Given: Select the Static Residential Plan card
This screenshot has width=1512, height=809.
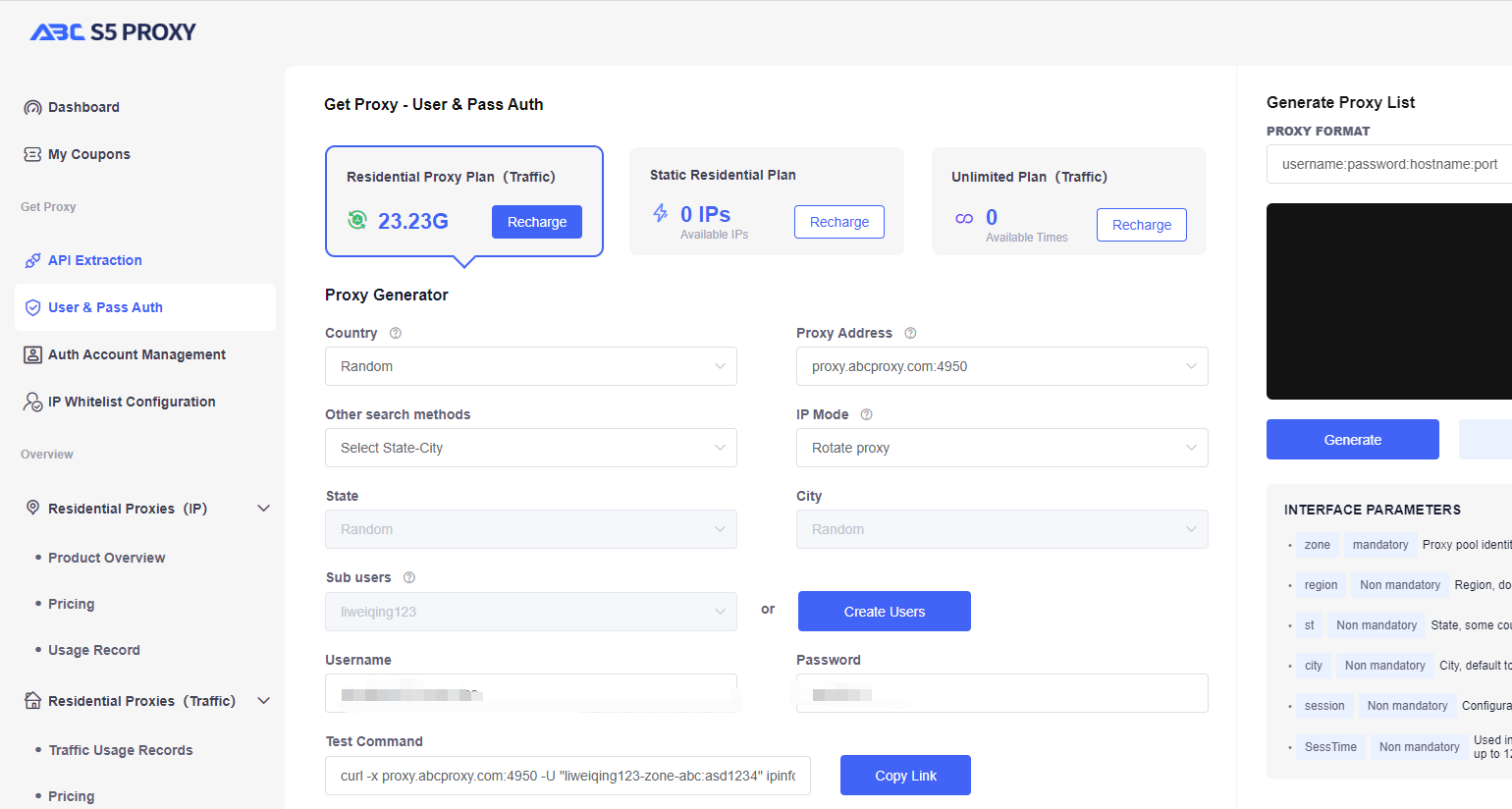Looking at the screenshot, I should click(x=767, y=201).
